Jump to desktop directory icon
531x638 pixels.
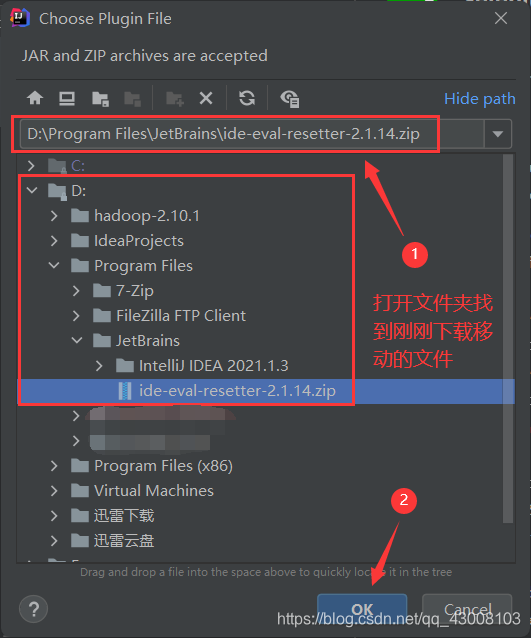click(x=67, y=98)
